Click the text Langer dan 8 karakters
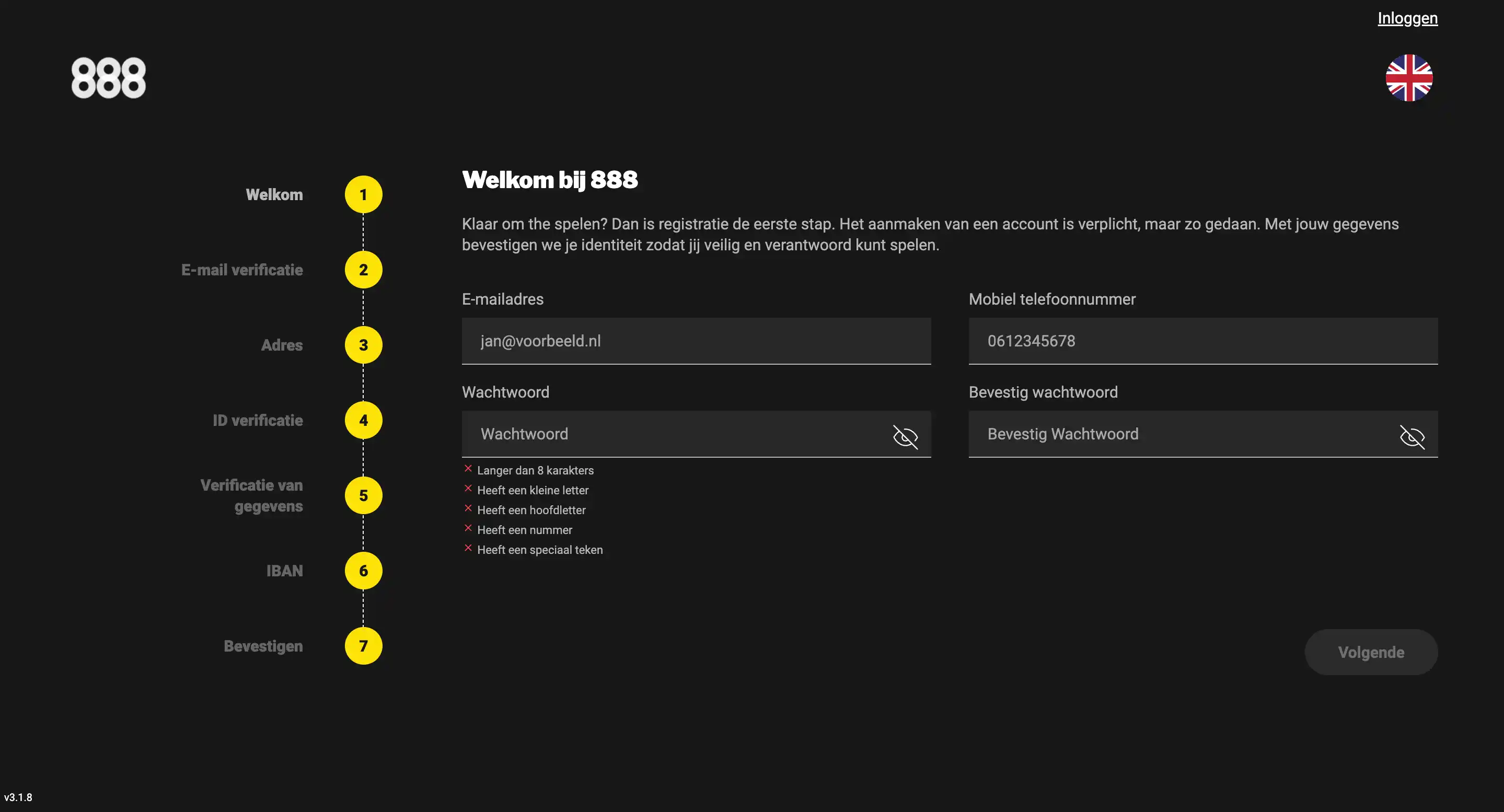This screenshot has width=1504, height=812. (536, 470)
